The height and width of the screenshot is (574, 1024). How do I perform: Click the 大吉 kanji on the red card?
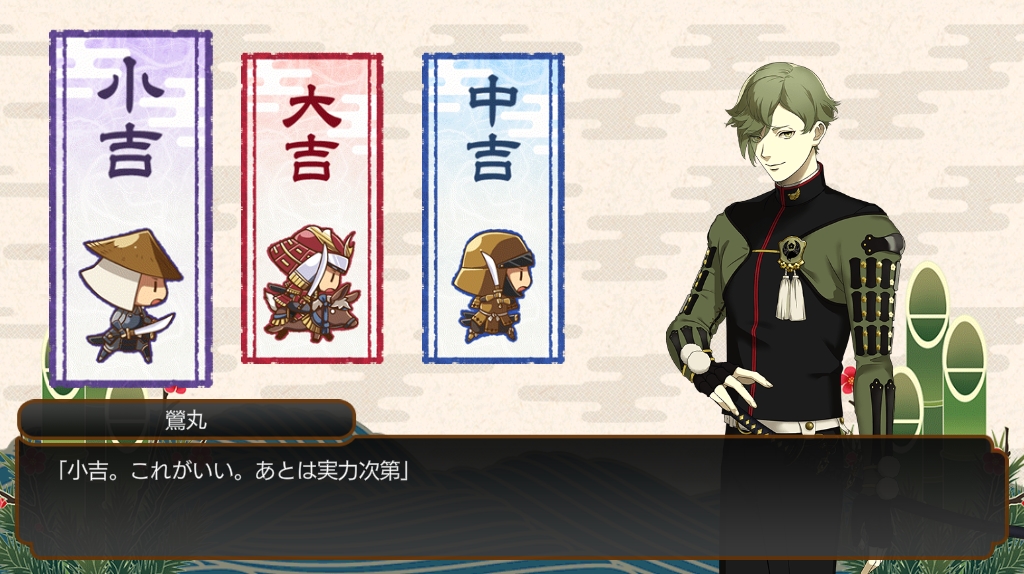[312, 137]
